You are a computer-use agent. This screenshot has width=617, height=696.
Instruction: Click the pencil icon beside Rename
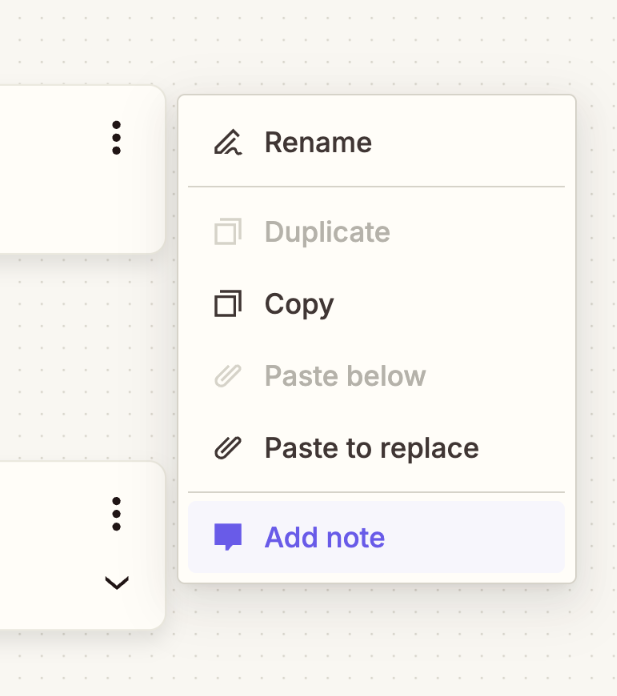pos(228,142)
